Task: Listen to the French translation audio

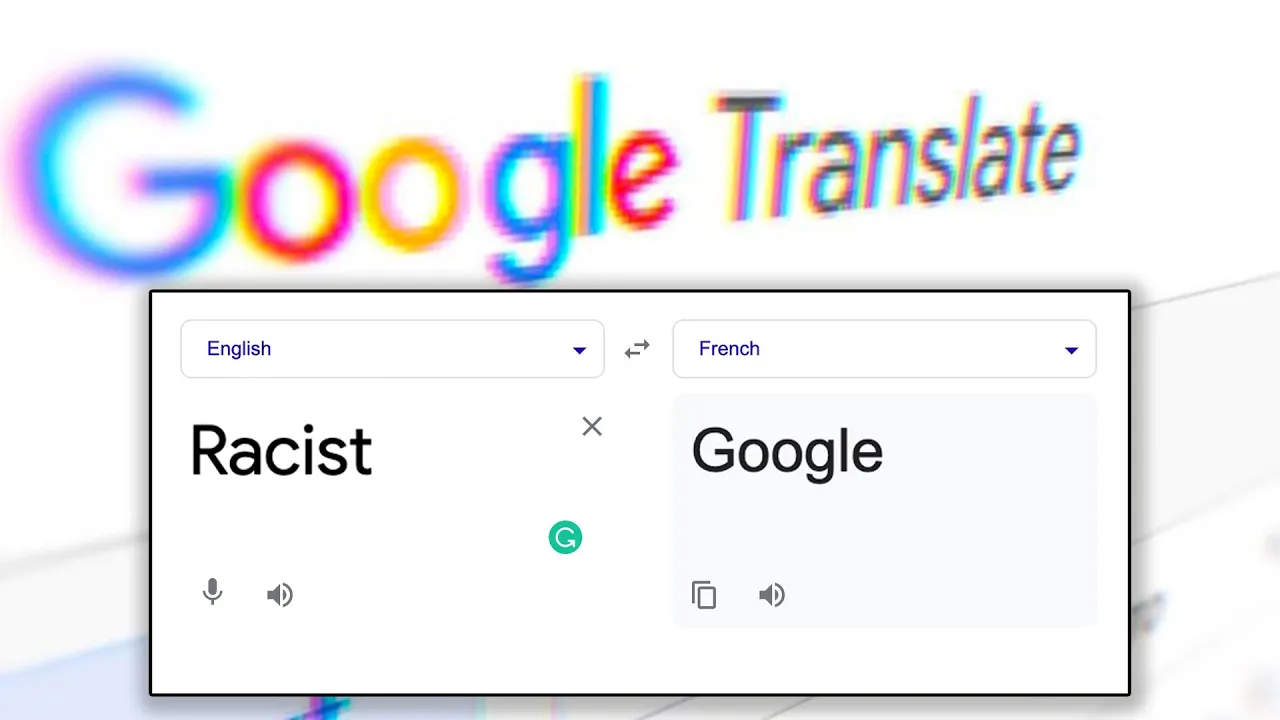Action: click(771, 596)
